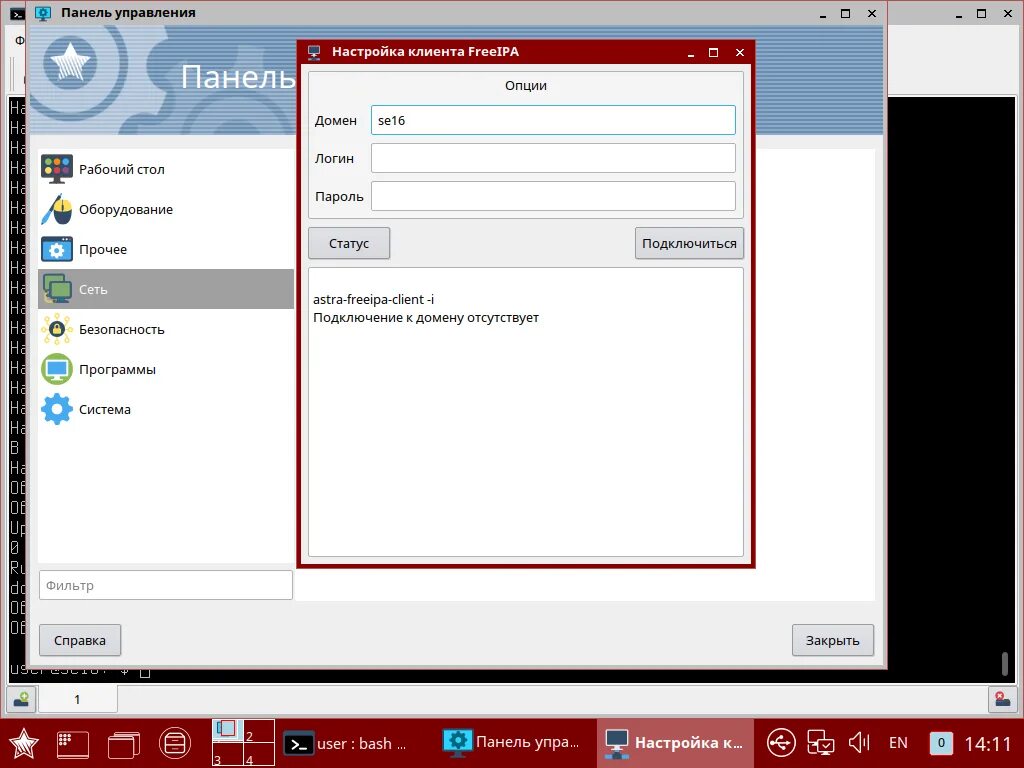Open the taskbar file manager icon

pyautogui.click(x=174, y=743)
